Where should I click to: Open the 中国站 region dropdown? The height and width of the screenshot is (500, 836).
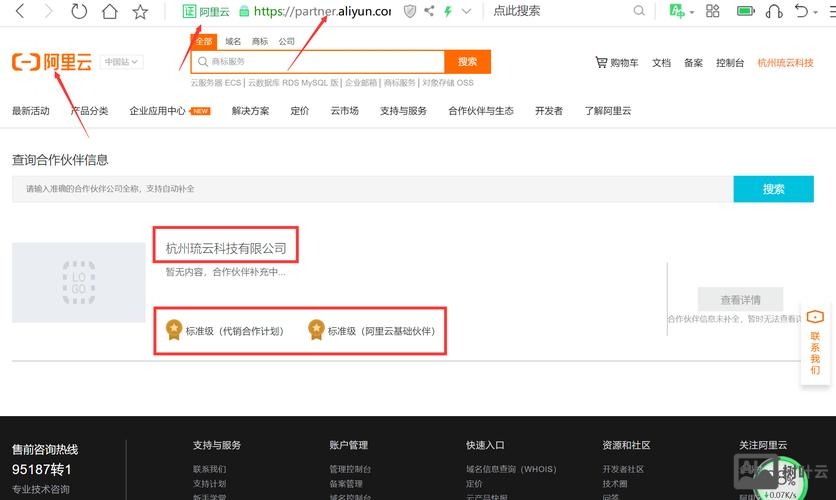point(121,62)
